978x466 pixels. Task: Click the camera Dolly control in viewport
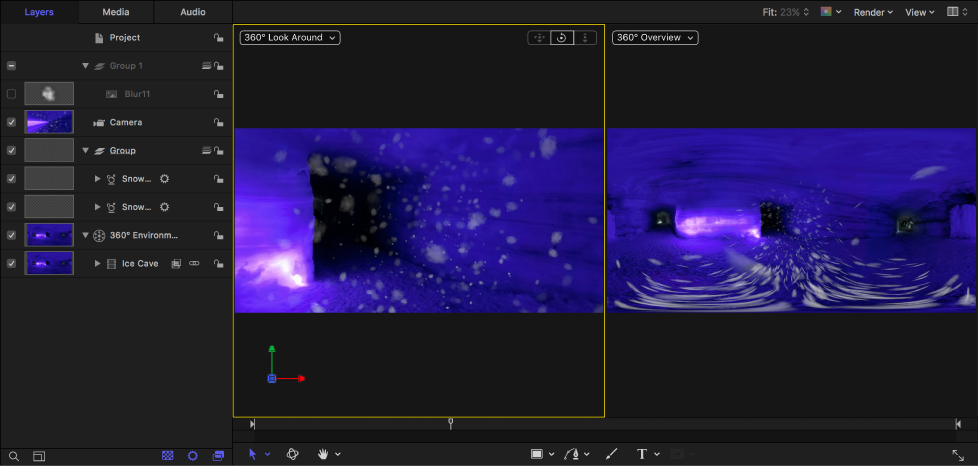coord(585,38)
